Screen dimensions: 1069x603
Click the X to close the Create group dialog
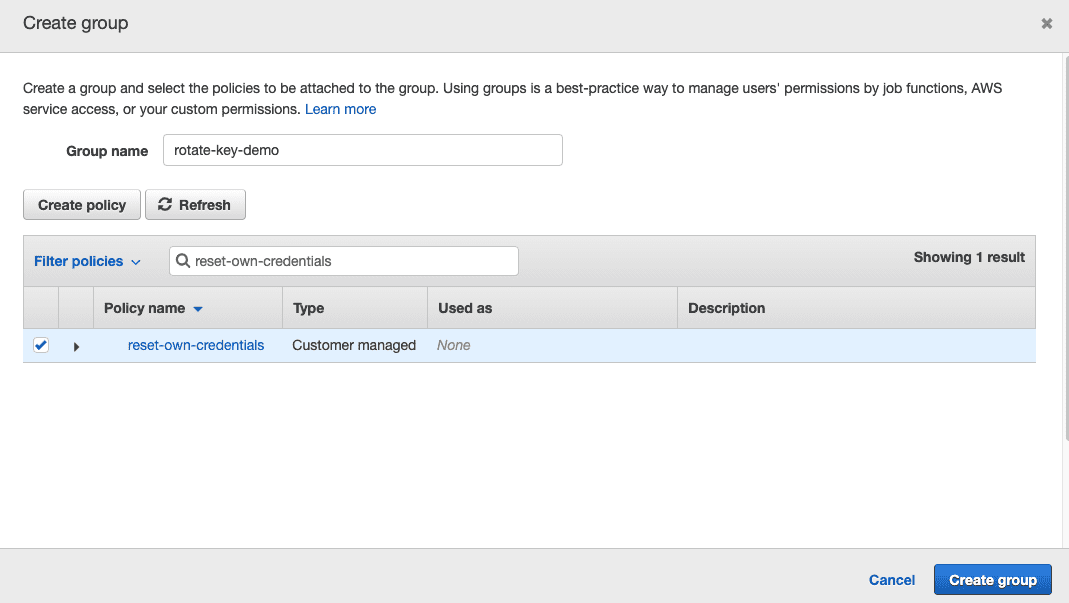(x=1046, y=22)
